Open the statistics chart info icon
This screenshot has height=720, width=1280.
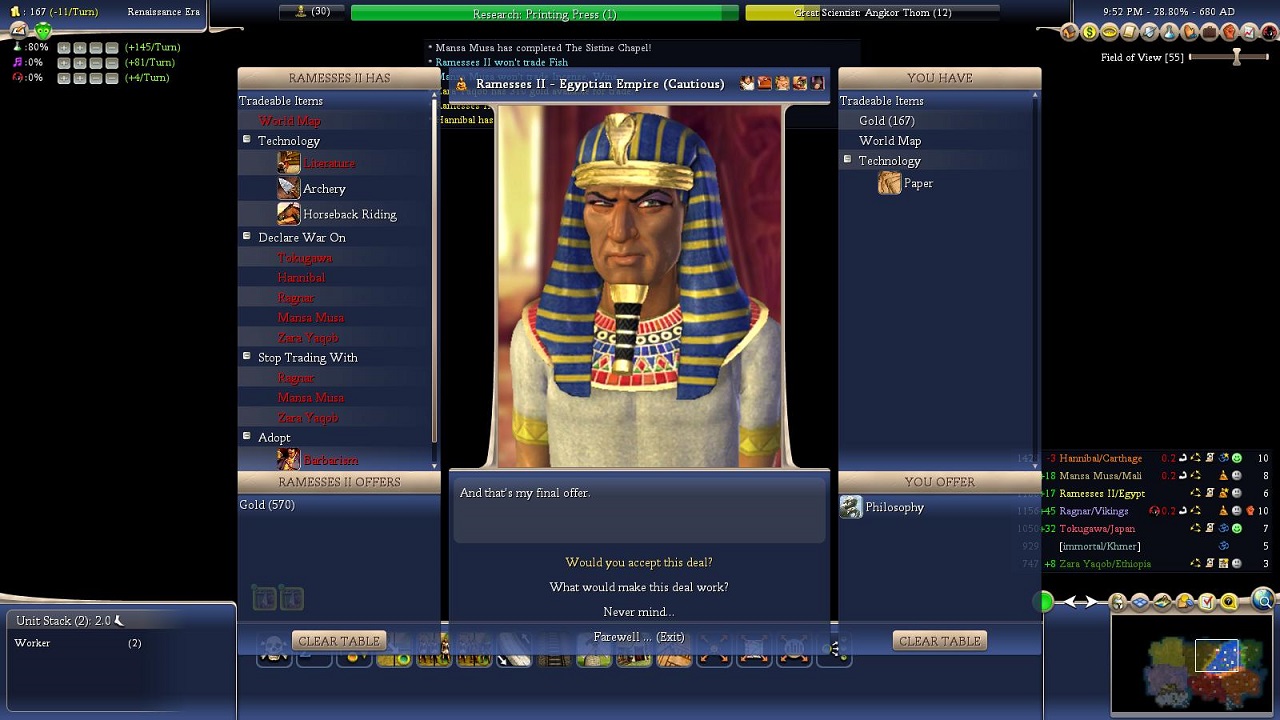point(1249,32)
